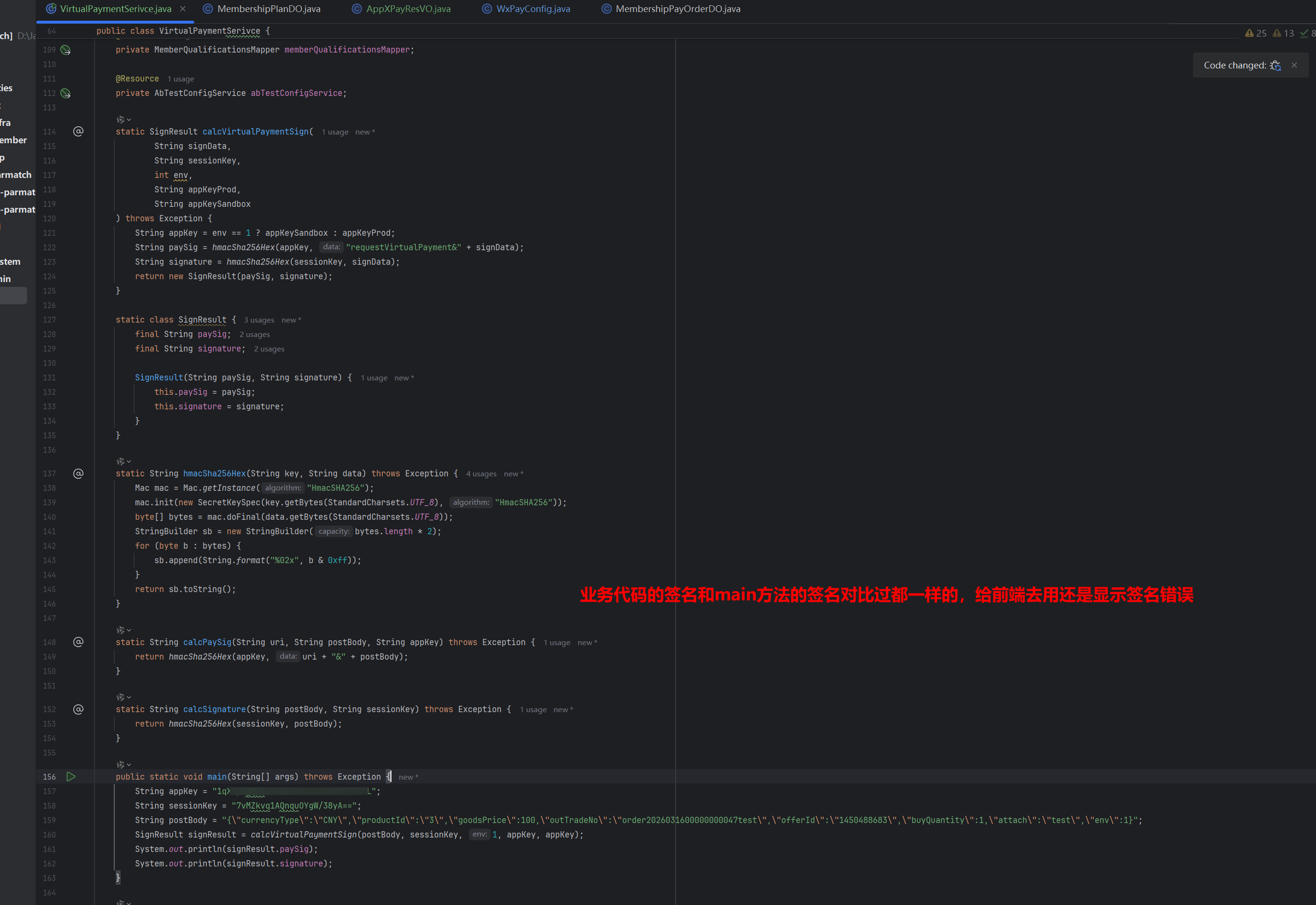Switch to MembershipPlanDO.java tab
Image resolution: width=1316 pixels, height=905 pixels.
pos(268,9)
